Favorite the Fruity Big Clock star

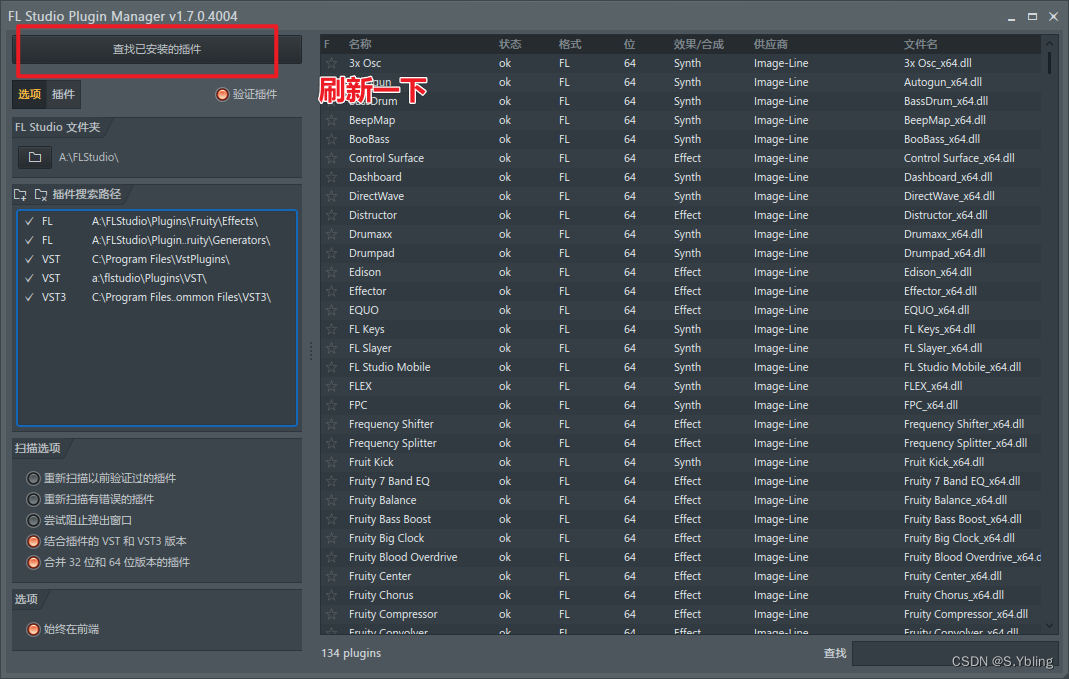pyautogui.click(x=331, y=539)
